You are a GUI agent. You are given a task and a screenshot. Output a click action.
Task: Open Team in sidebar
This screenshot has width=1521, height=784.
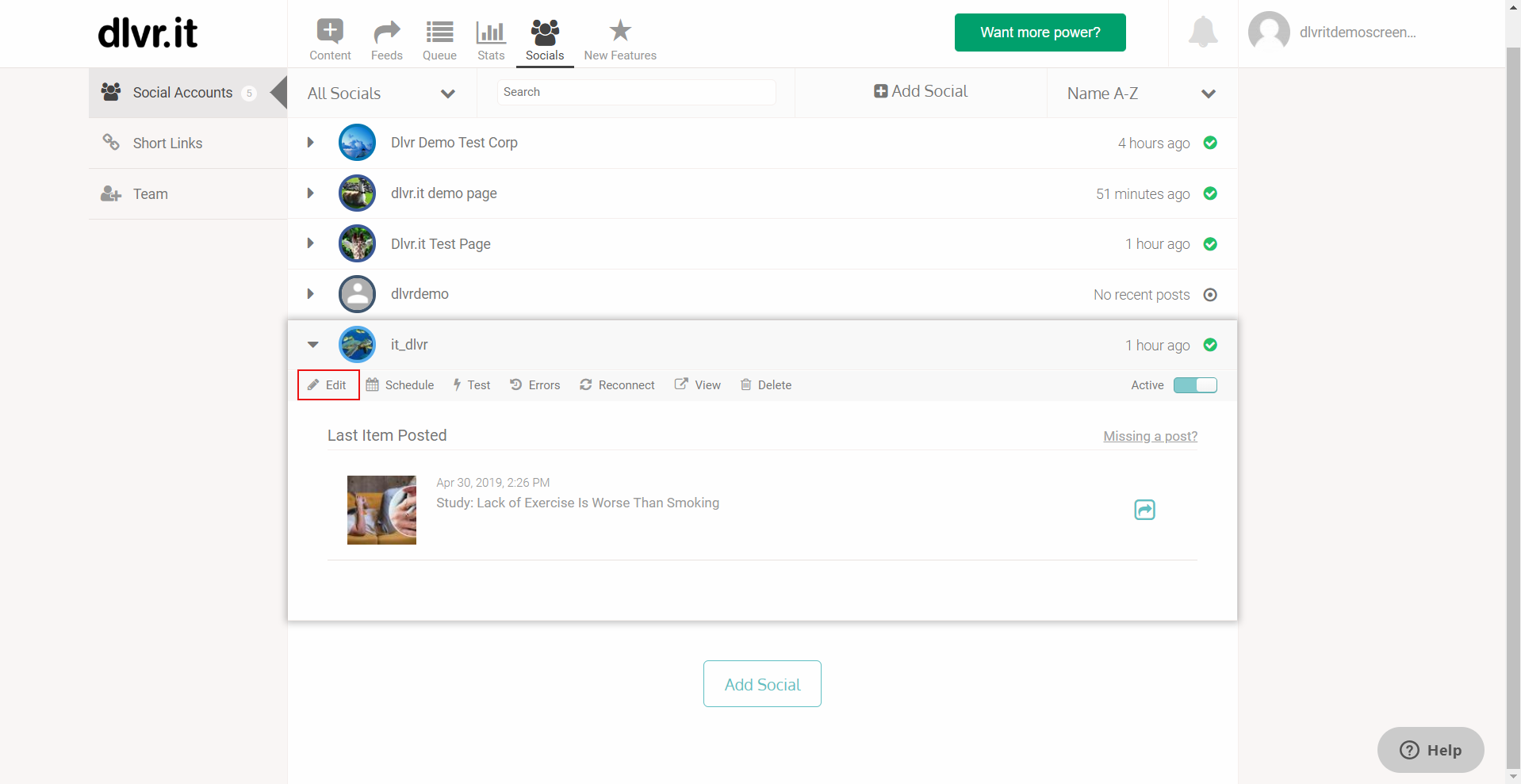tap(188, 194)
